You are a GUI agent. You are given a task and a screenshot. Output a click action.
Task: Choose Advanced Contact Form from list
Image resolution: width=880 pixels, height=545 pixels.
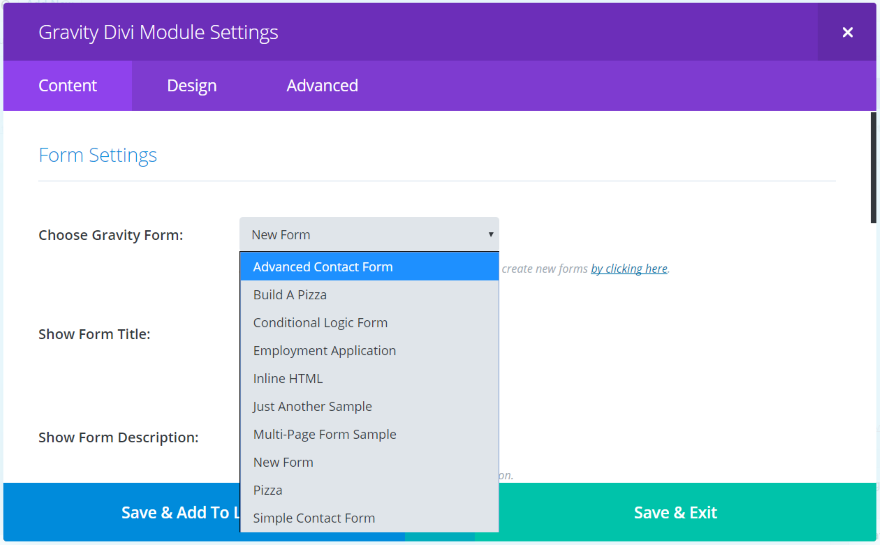click(323, 267)
